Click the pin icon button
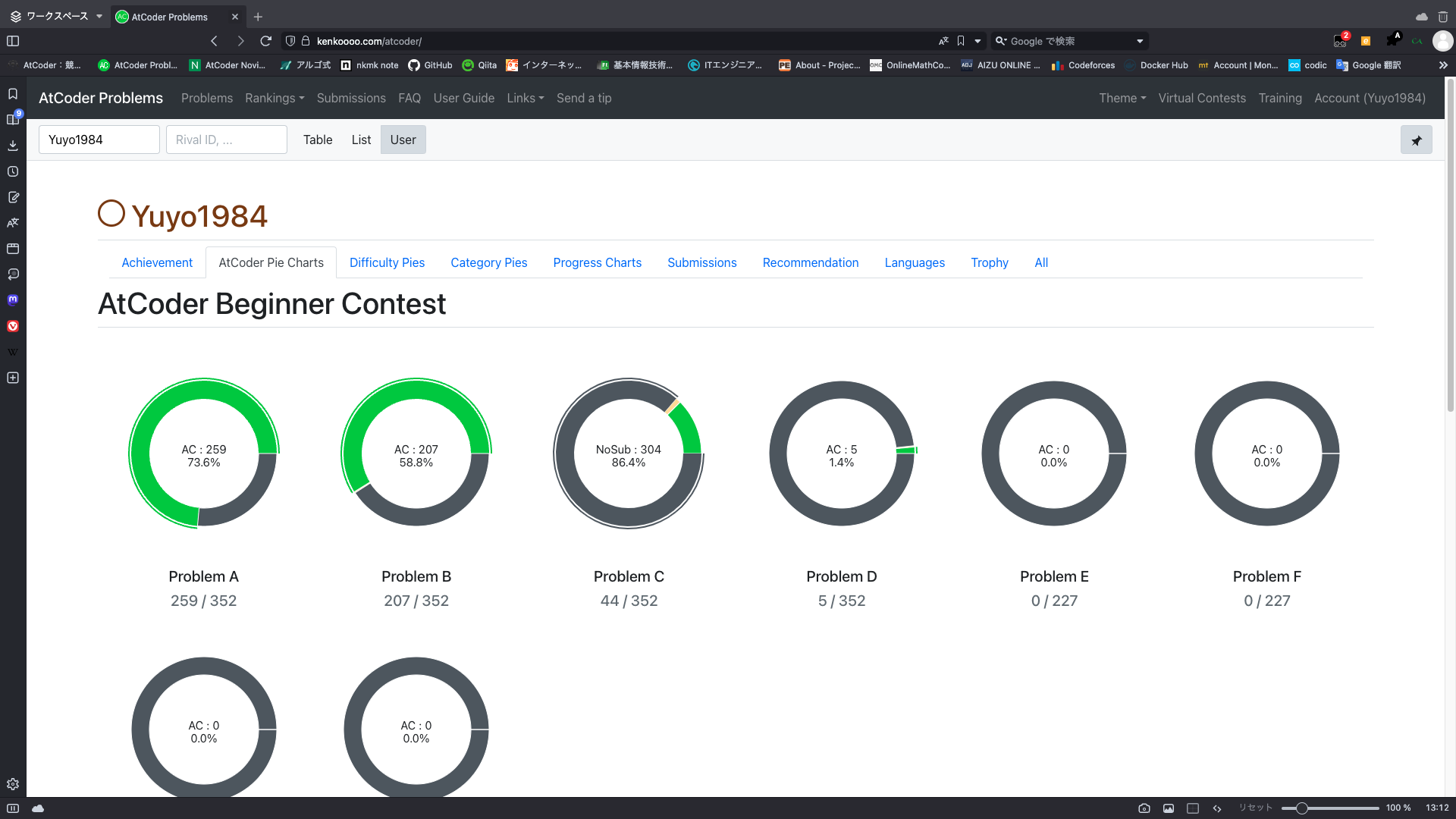The height and width of the screenshot is (819, 1456). click(1416, 140)
